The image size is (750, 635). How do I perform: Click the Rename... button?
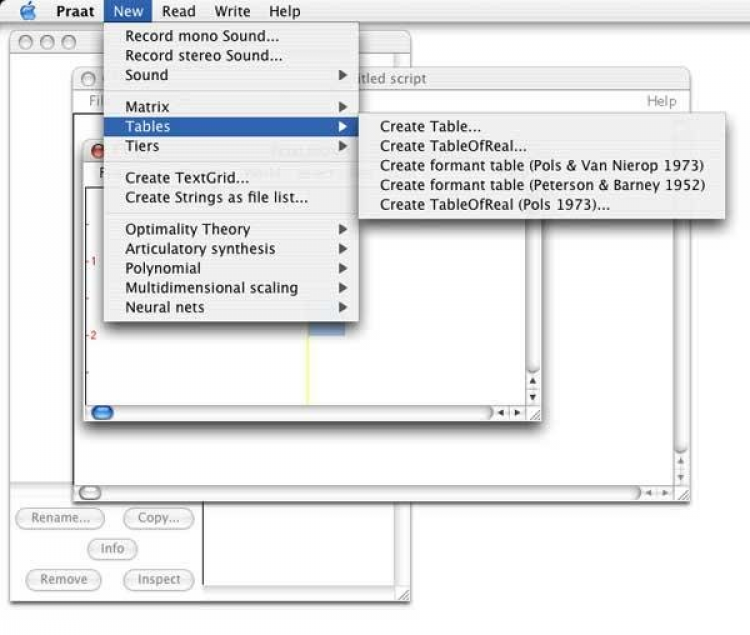click(60, 518)
